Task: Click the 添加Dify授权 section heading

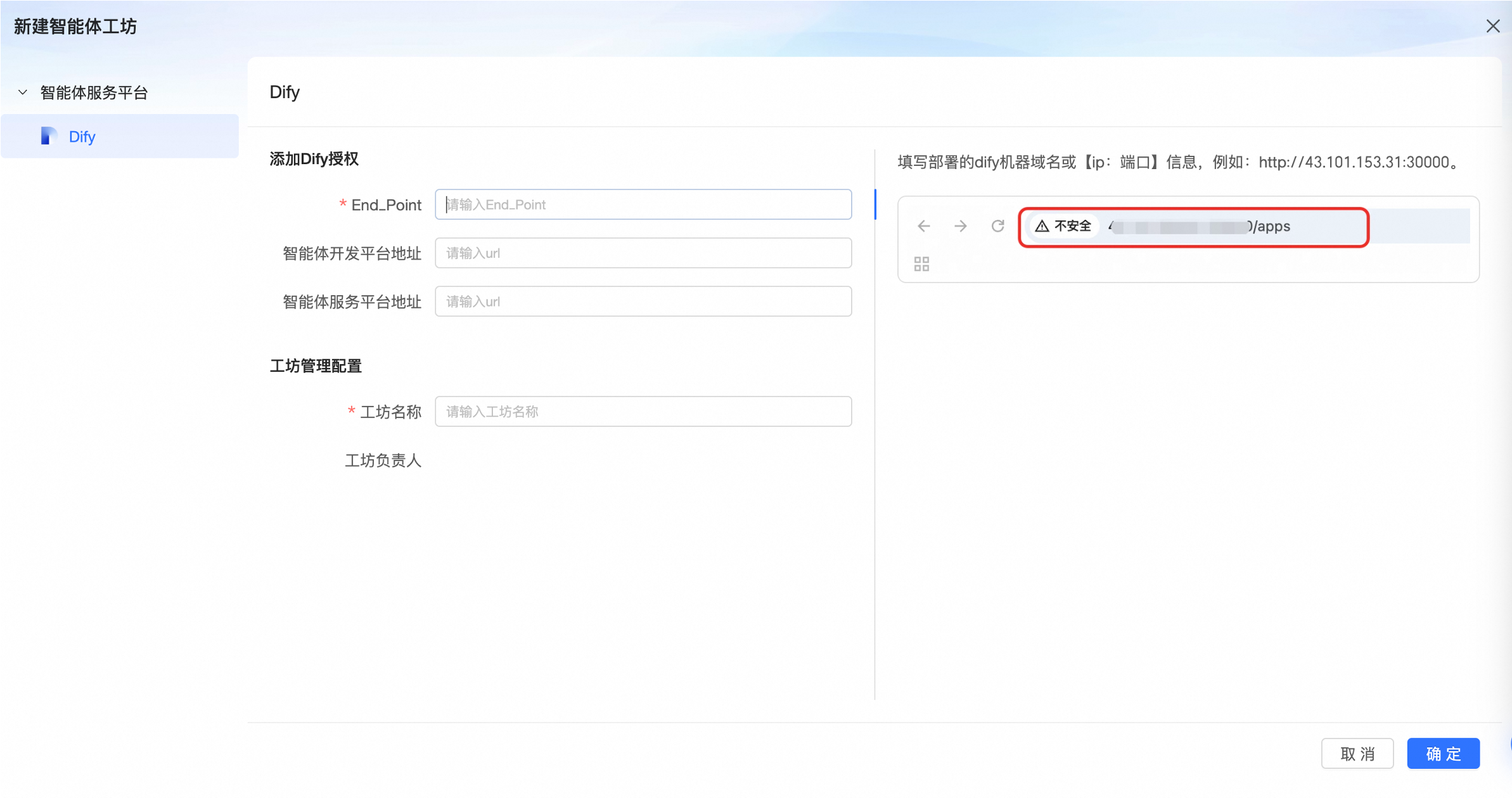Action: tap(314, 159)
